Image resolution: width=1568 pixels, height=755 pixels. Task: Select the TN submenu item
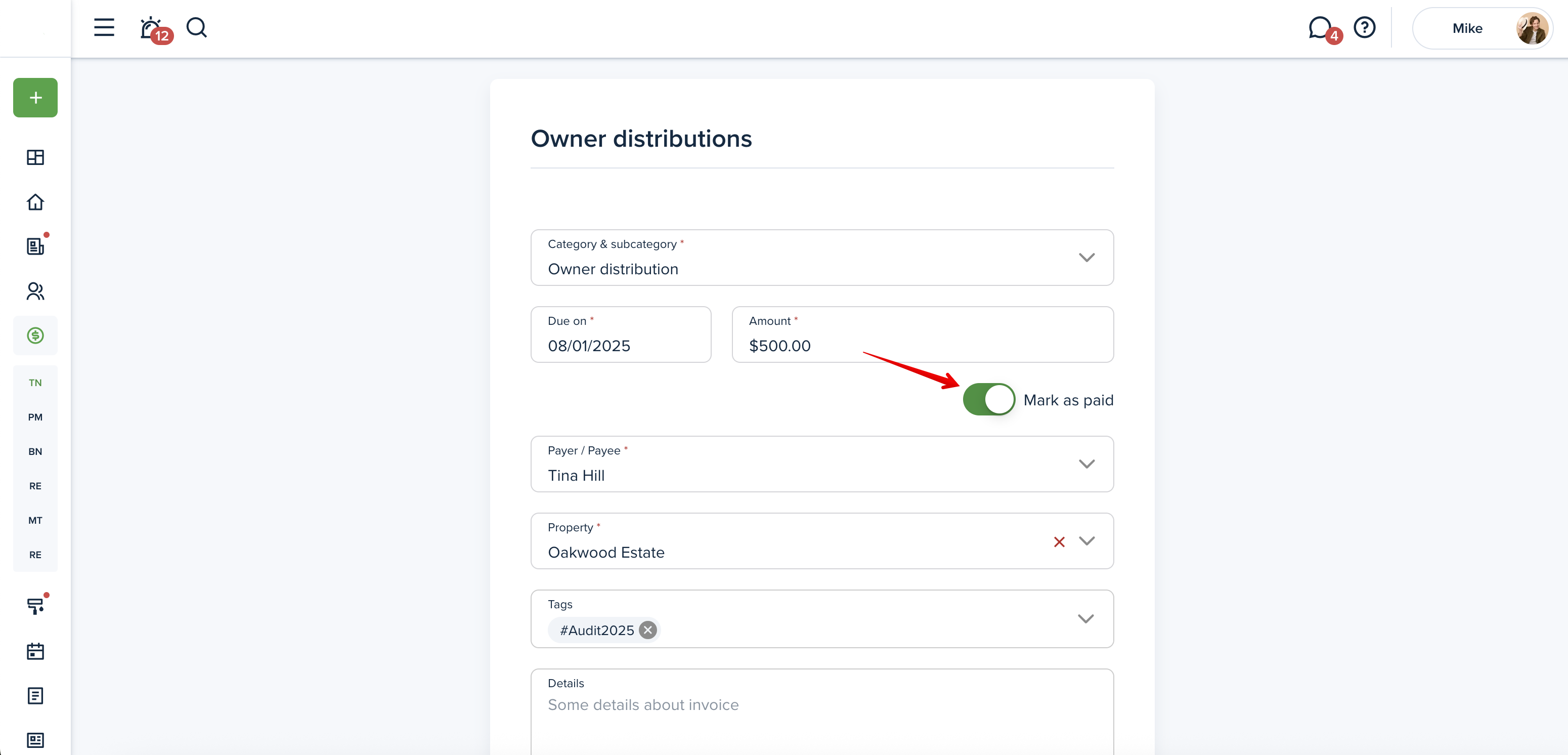click(x=35, y=383)
